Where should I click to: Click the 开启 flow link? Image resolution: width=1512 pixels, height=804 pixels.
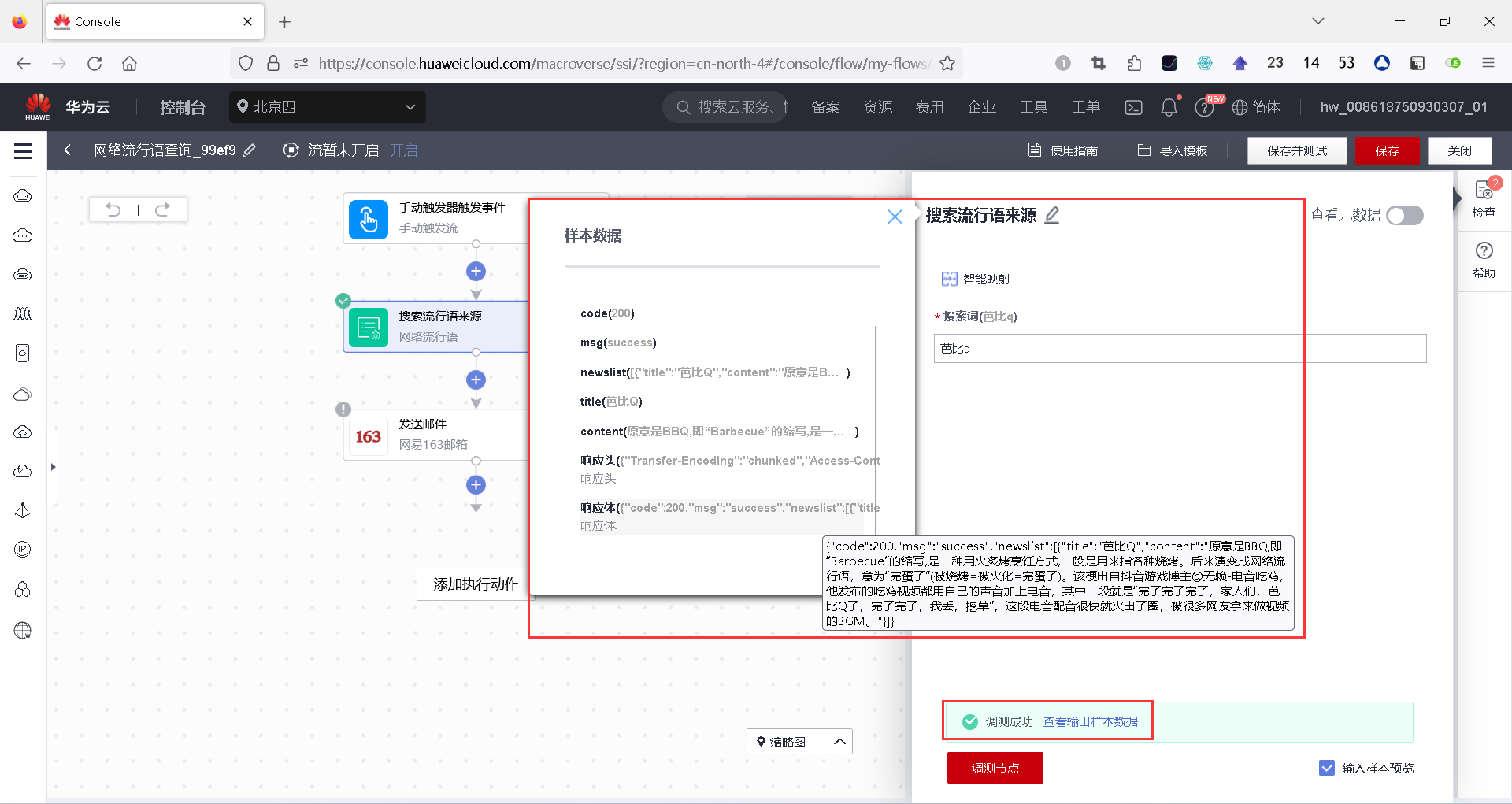pyautogui.click(x=403, y=150)
